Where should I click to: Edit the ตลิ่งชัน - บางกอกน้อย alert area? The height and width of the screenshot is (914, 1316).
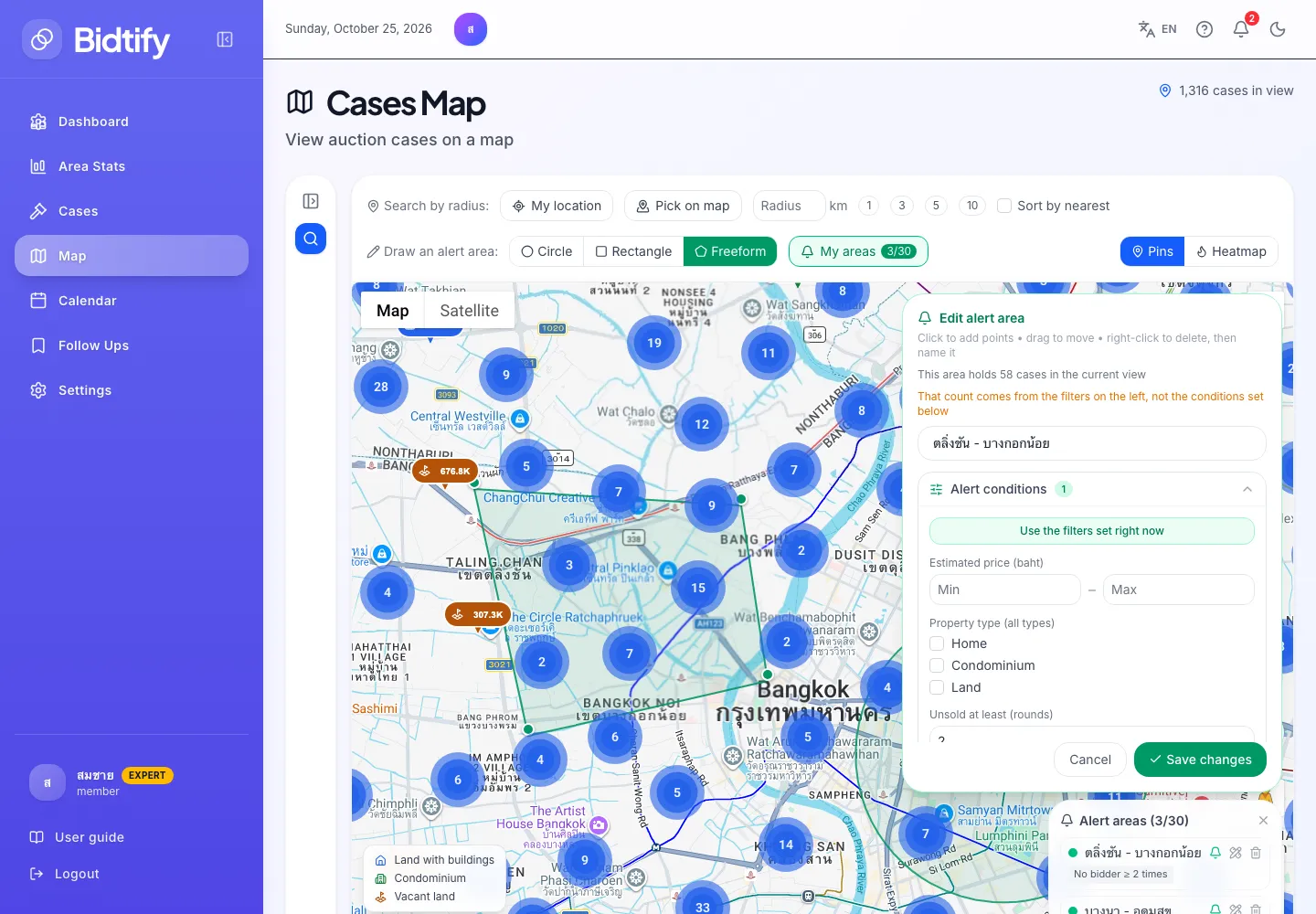coord(1236,853)
